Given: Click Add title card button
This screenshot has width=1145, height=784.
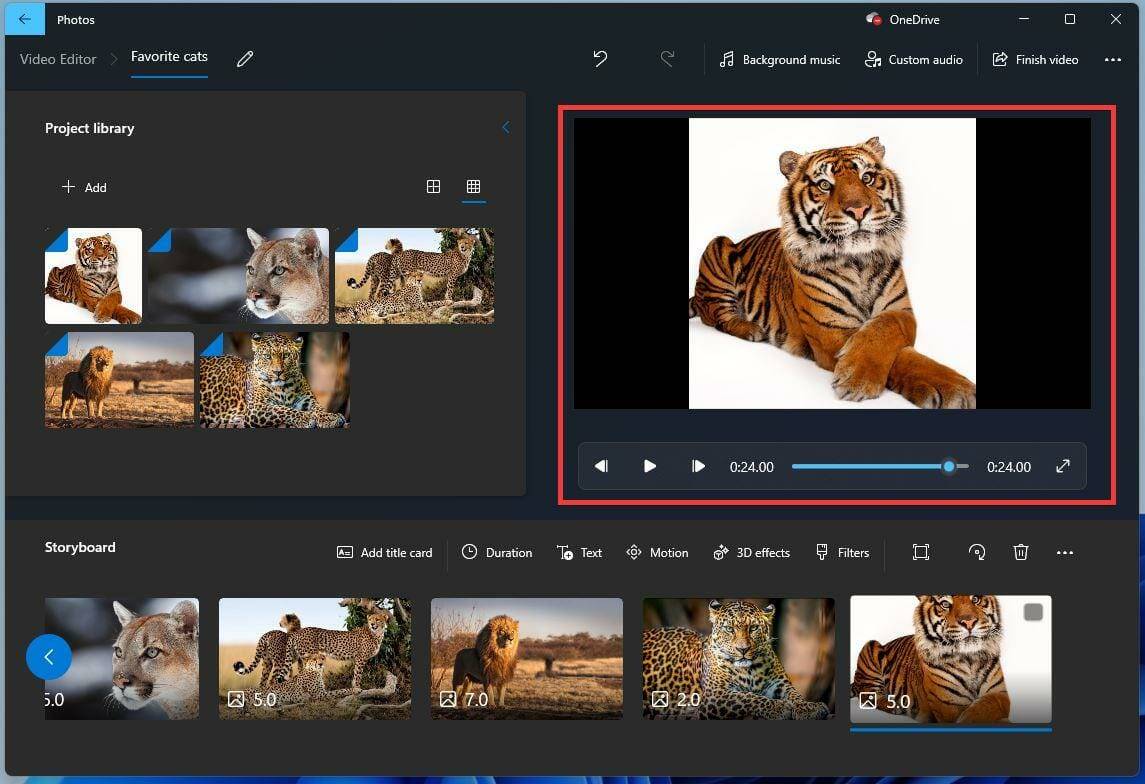Looking at the screenshot, I should 384,552.
